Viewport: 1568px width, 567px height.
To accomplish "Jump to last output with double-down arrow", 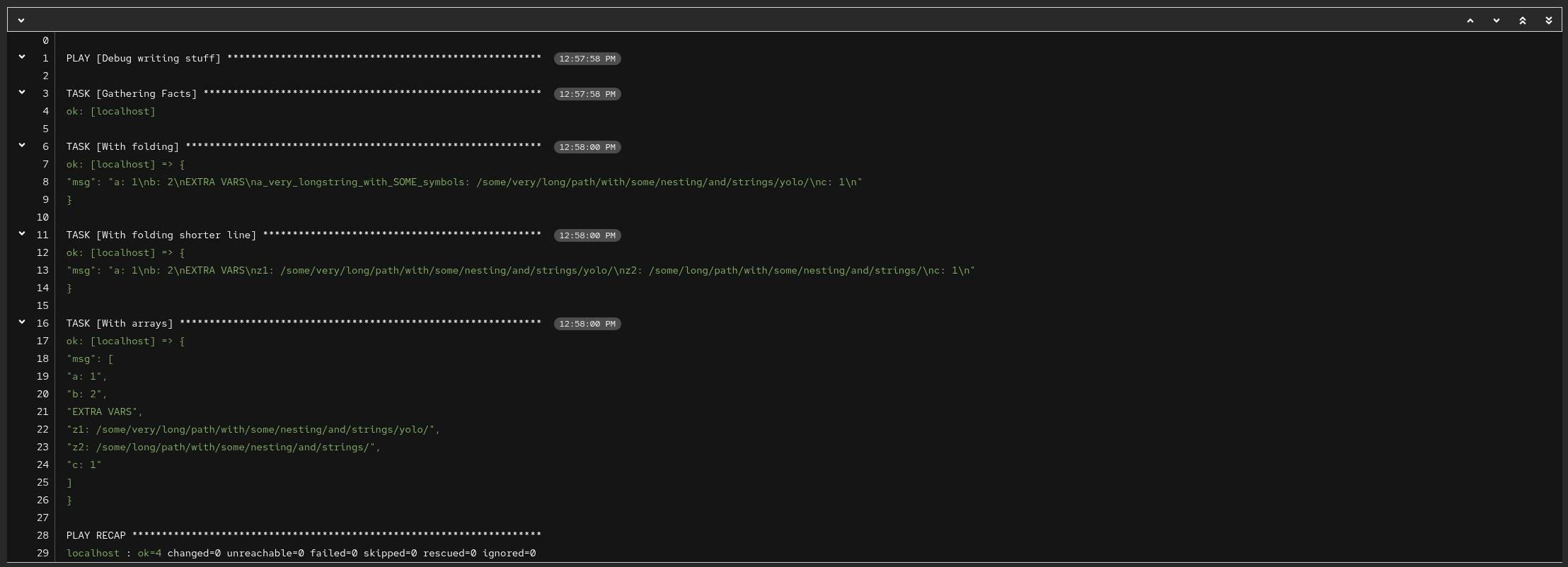I will coord(1549,21).
